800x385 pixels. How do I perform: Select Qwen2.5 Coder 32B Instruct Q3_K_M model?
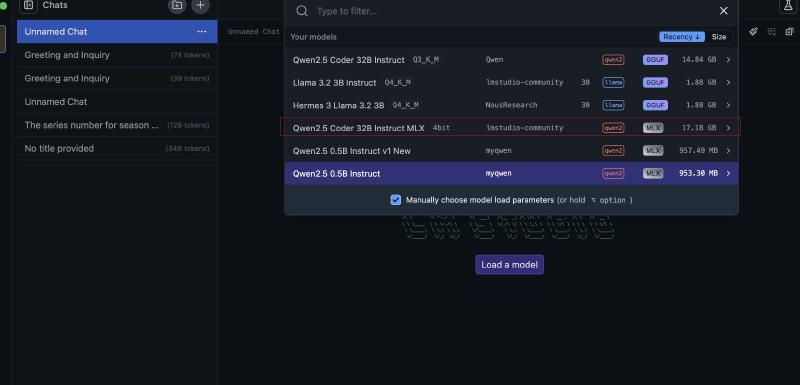point(511,60)
